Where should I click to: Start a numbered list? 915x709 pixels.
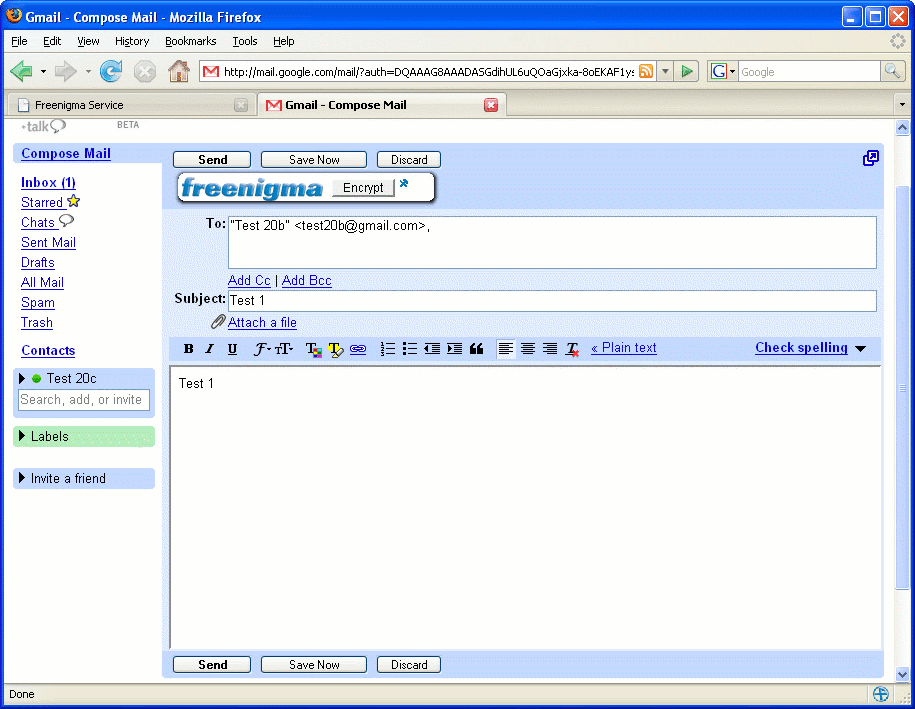click(387, 348)
